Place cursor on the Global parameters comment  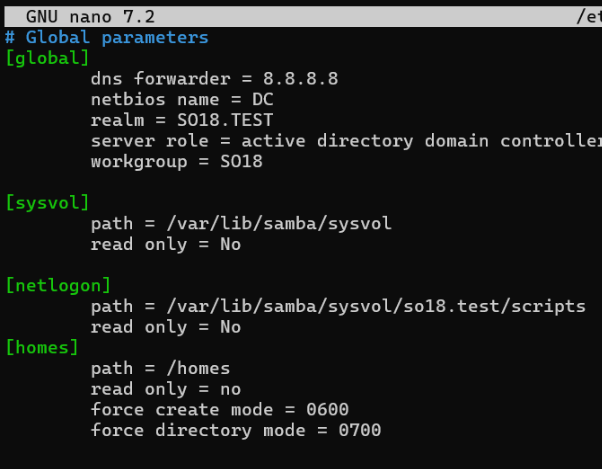117,37
